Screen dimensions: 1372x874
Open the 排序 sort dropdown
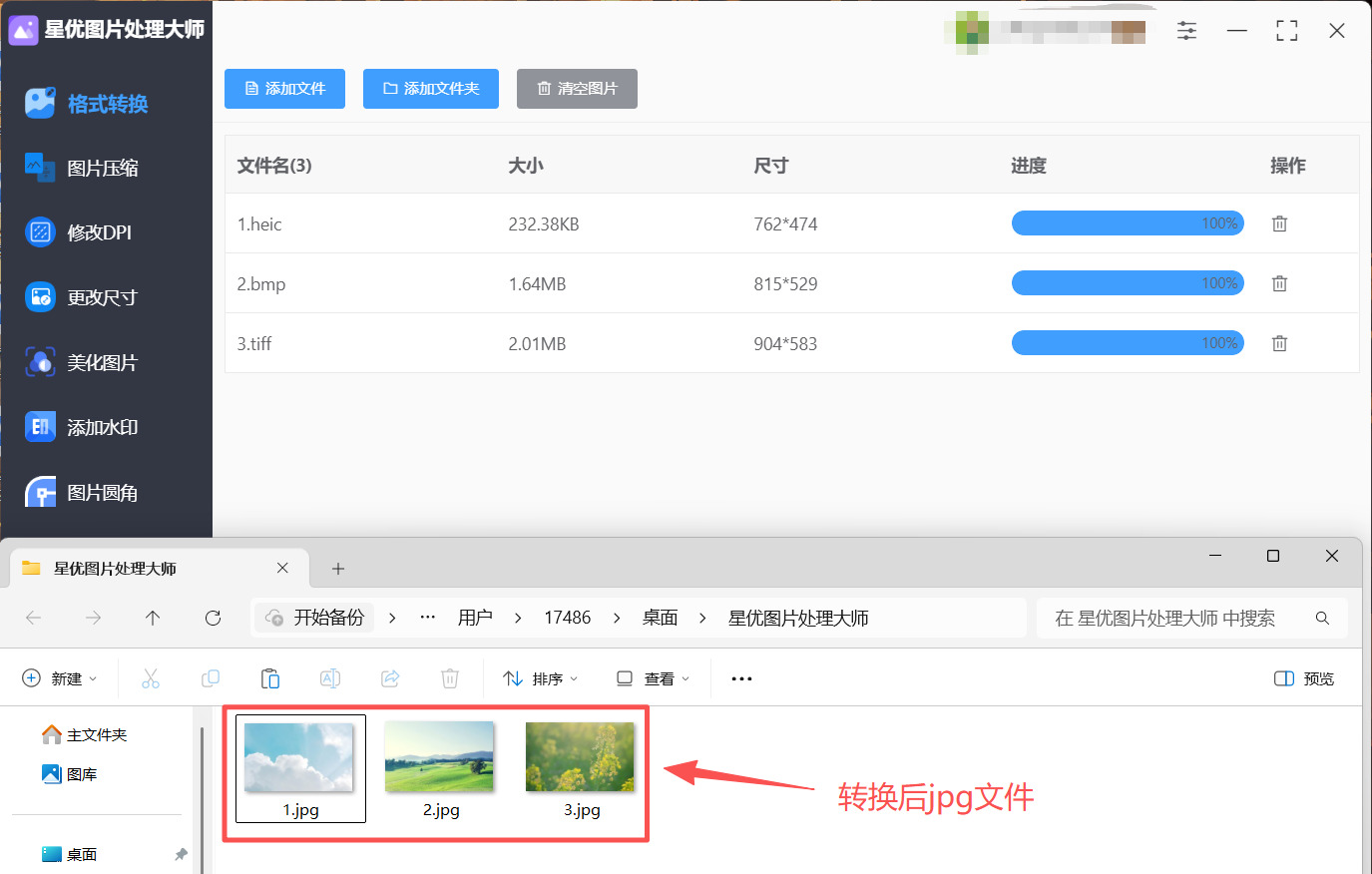[541, 678]
